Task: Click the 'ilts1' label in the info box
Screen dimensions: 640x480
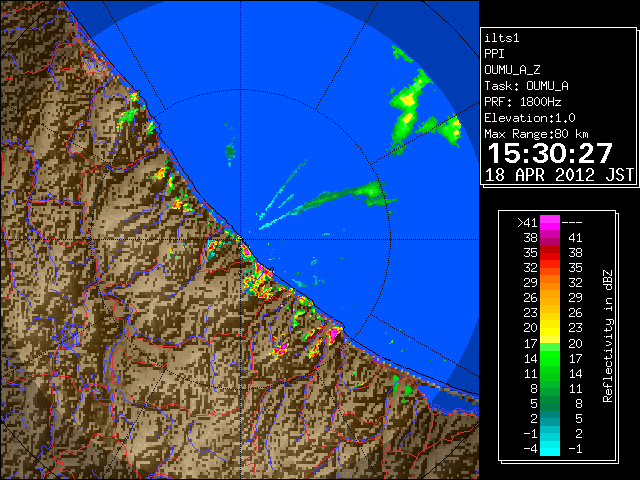Action: pos(502,38)
